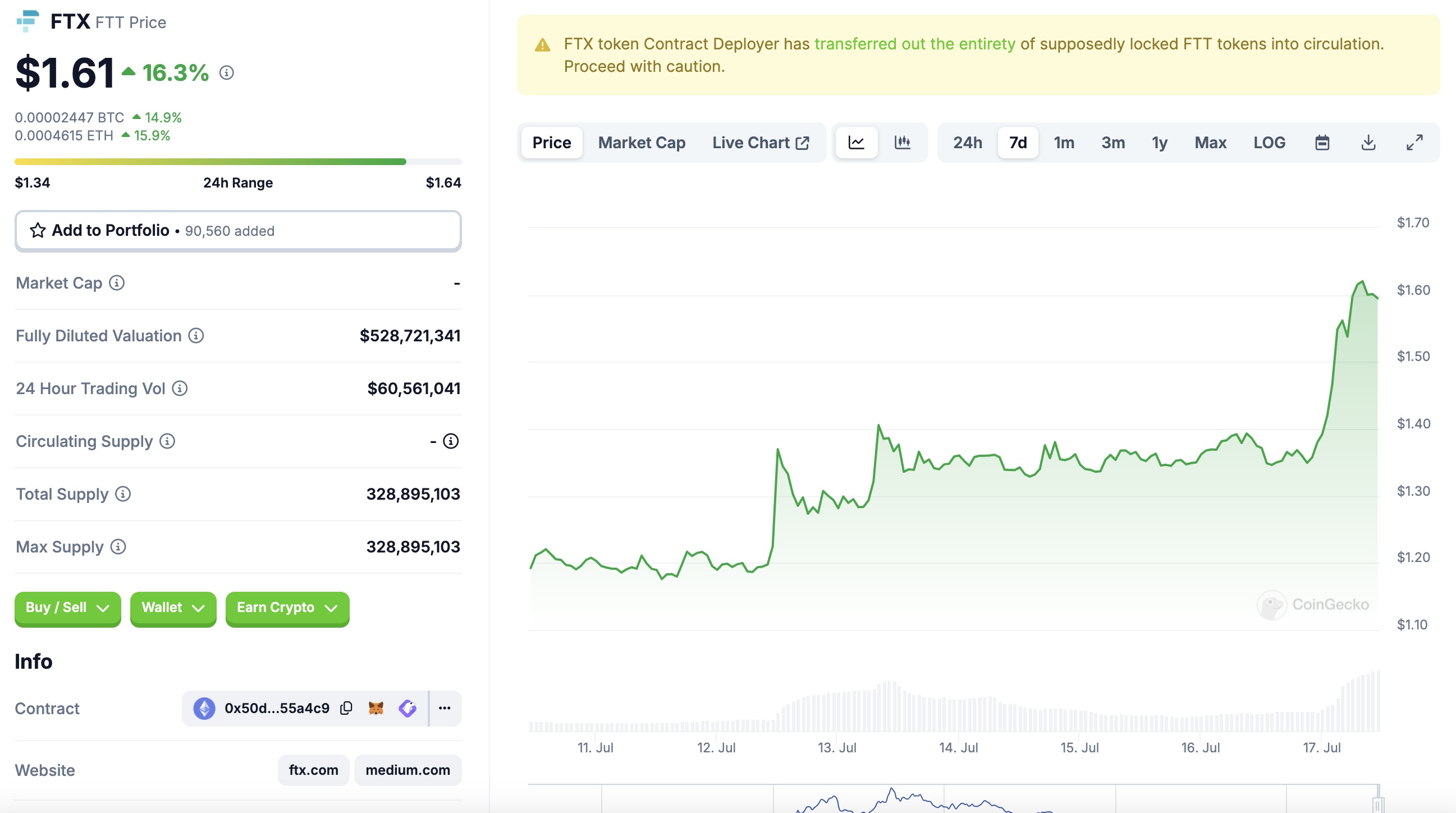Viewport: 1456px width, 813px height.
Task: Expand the Earn Crypto dropdown
Action: pos(287,608)
